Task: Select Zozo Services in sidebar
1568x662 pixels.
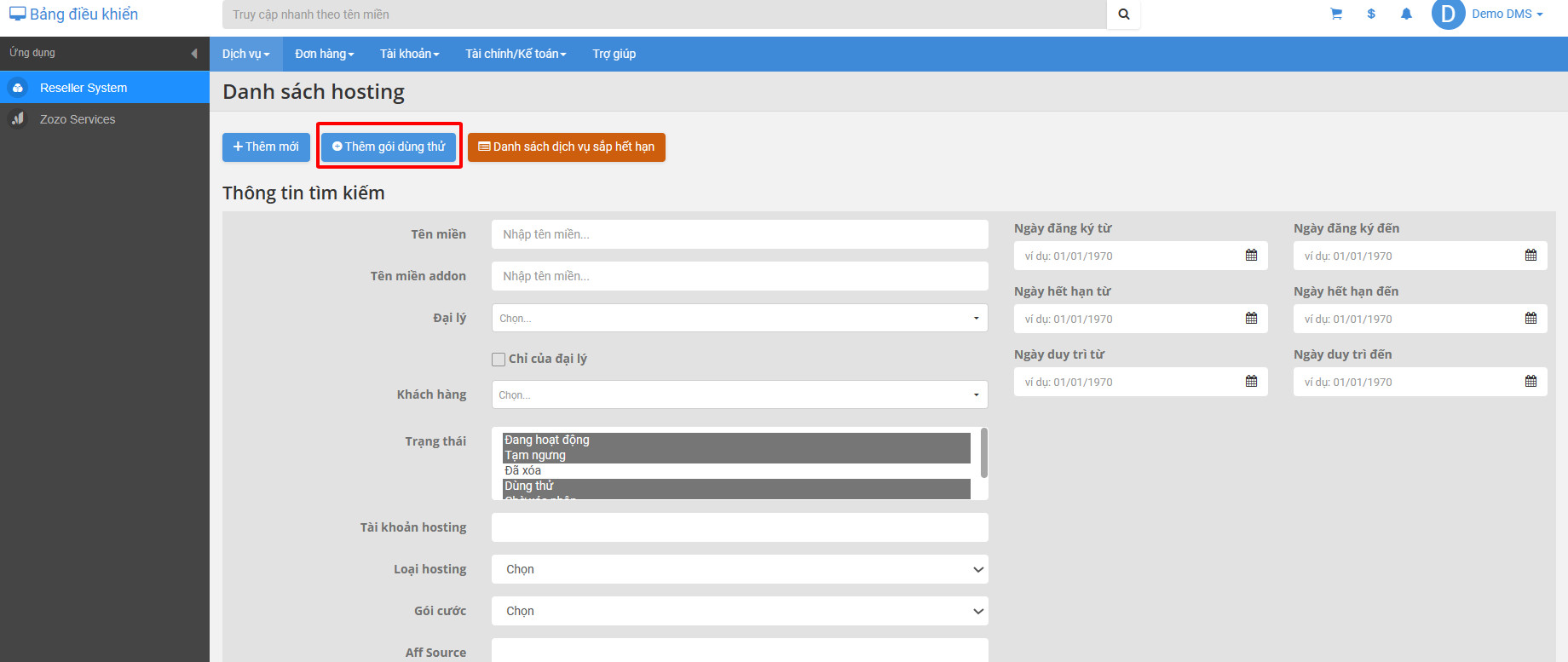Action: pos(105,119)
